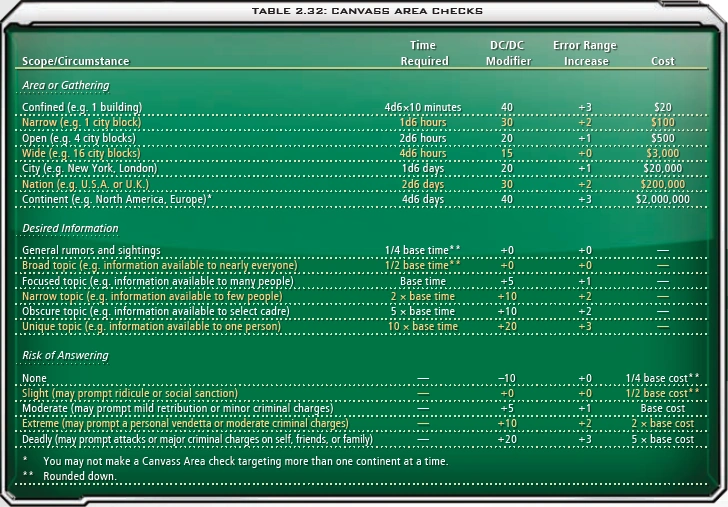Select the '1/2 base time**' value
728x507 pixels.
pos(423,265)
